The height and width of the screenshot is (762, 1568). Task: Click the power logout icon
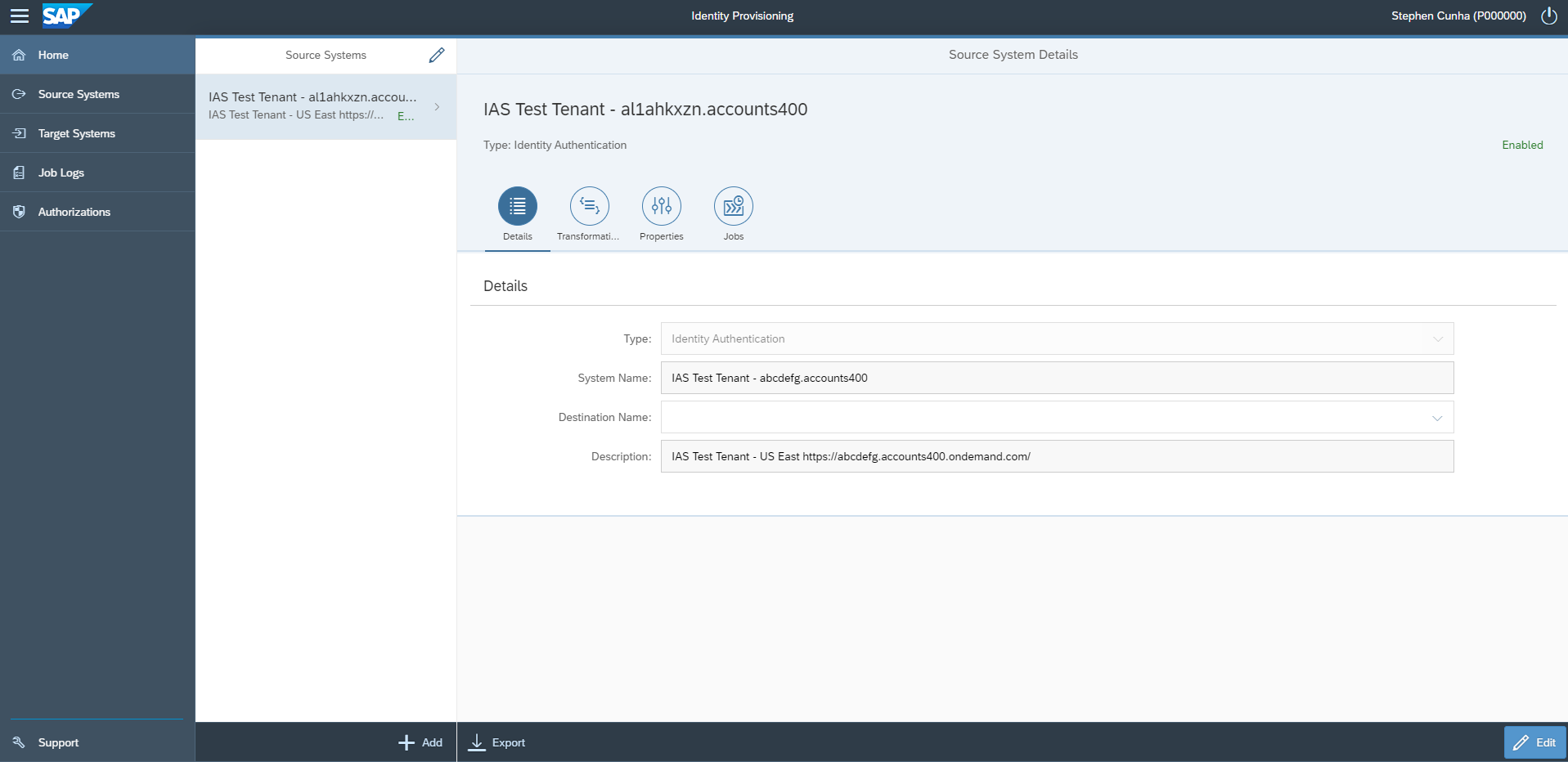1549,16
